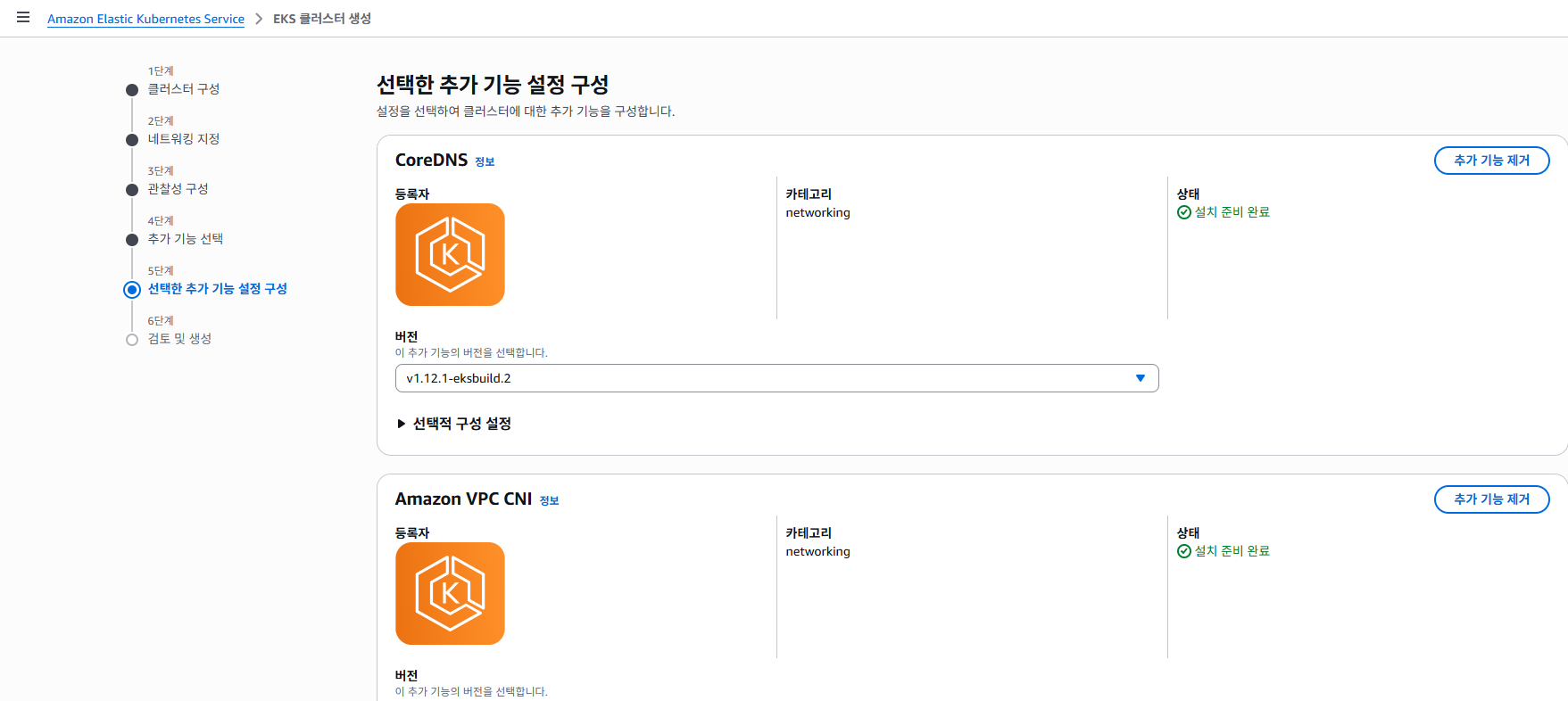Click step 6 empty circle marker

[132, 340]
